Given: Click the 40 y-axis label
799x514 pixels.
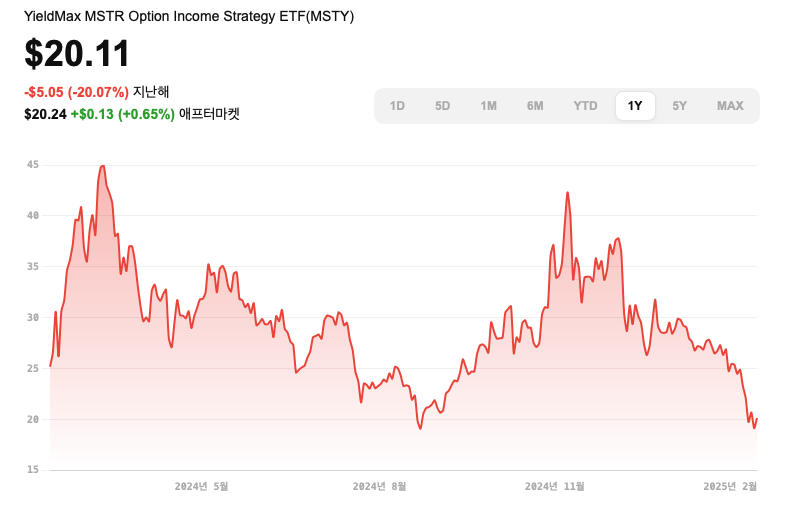Looking at the screenshot, I should click(x=33, y=215).
